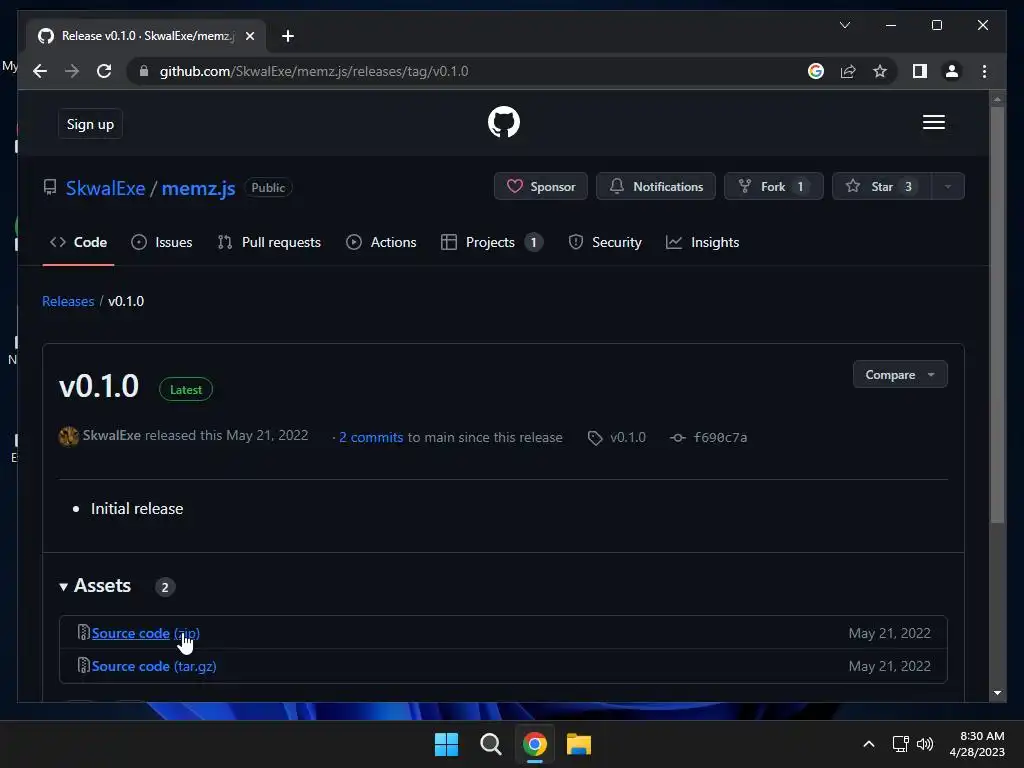Click the page scrollbar thumb
1024x768 pixels.
pos(997,315)
